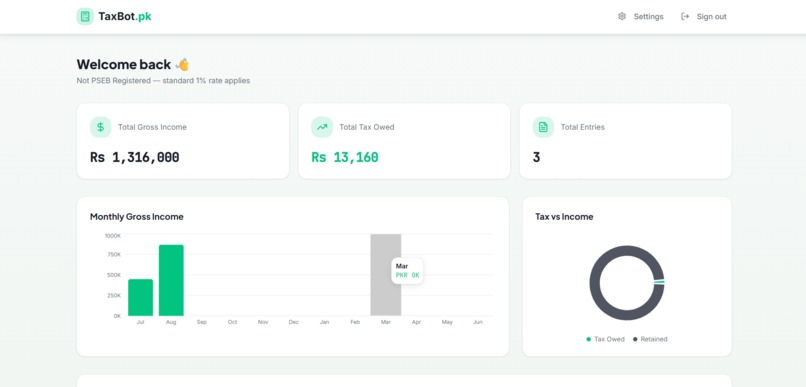The height and width of the screenshot is (387, 806).
Task: Click the Total Gross Income label
Action: pos(152,127)
